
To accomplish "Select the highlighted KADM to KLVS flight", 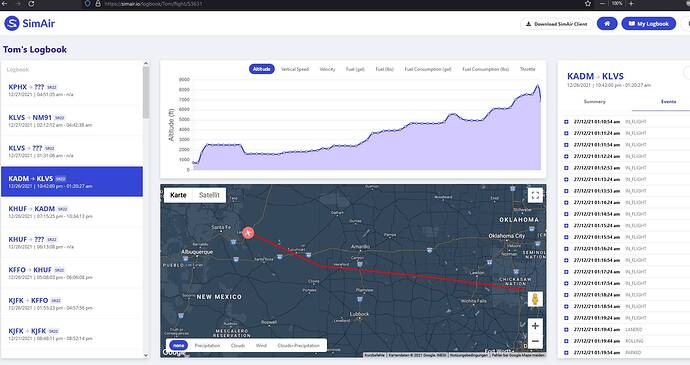I will pyautogui.click(x=72, y=181).
